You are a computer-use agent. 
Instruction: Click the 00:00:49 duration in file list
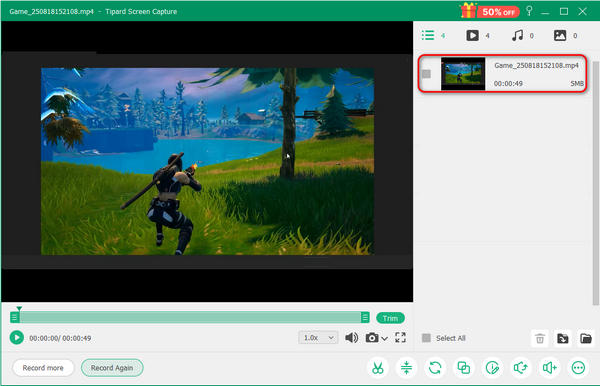(508, 83)
